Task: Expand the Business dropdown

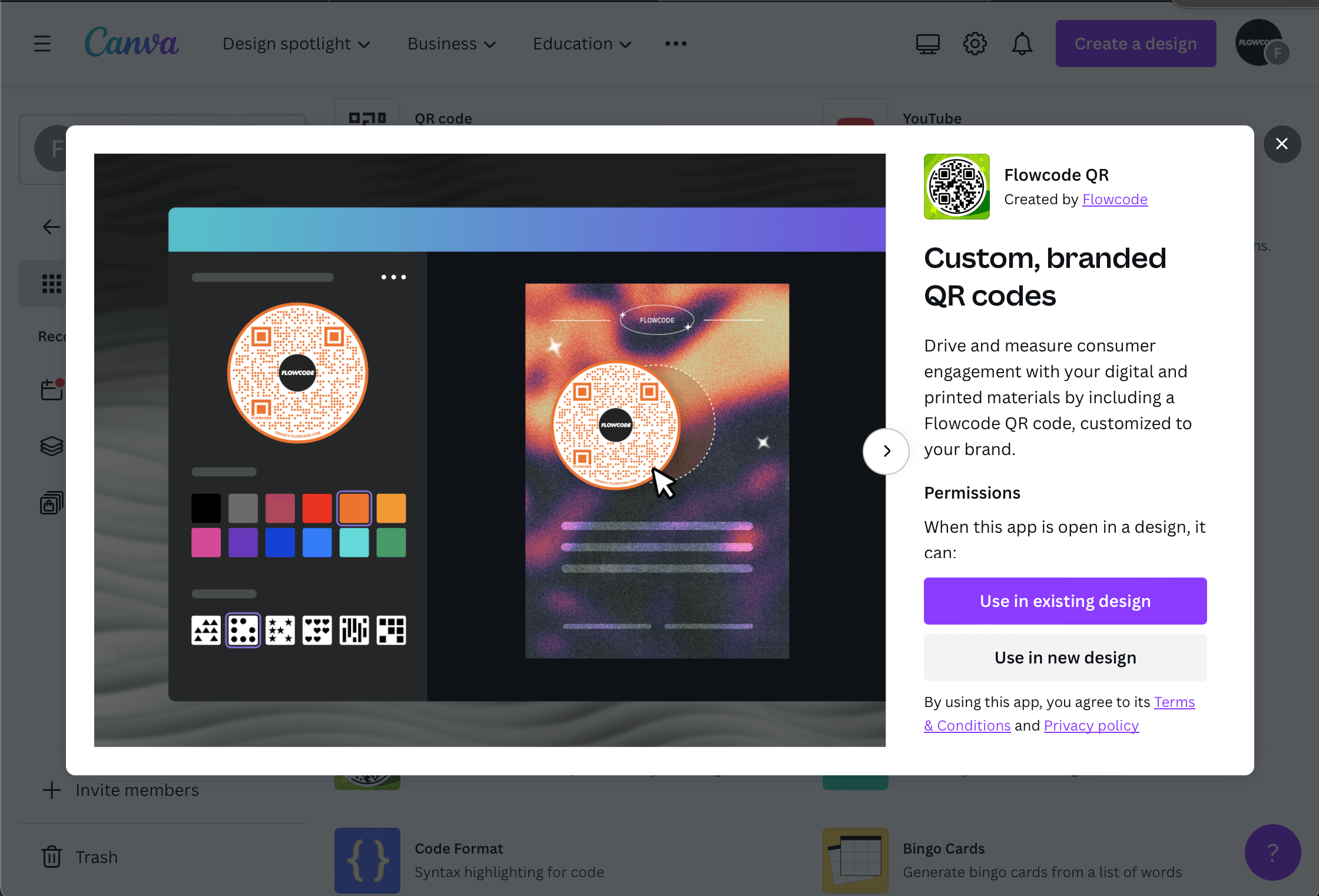Action: (451, 44)
